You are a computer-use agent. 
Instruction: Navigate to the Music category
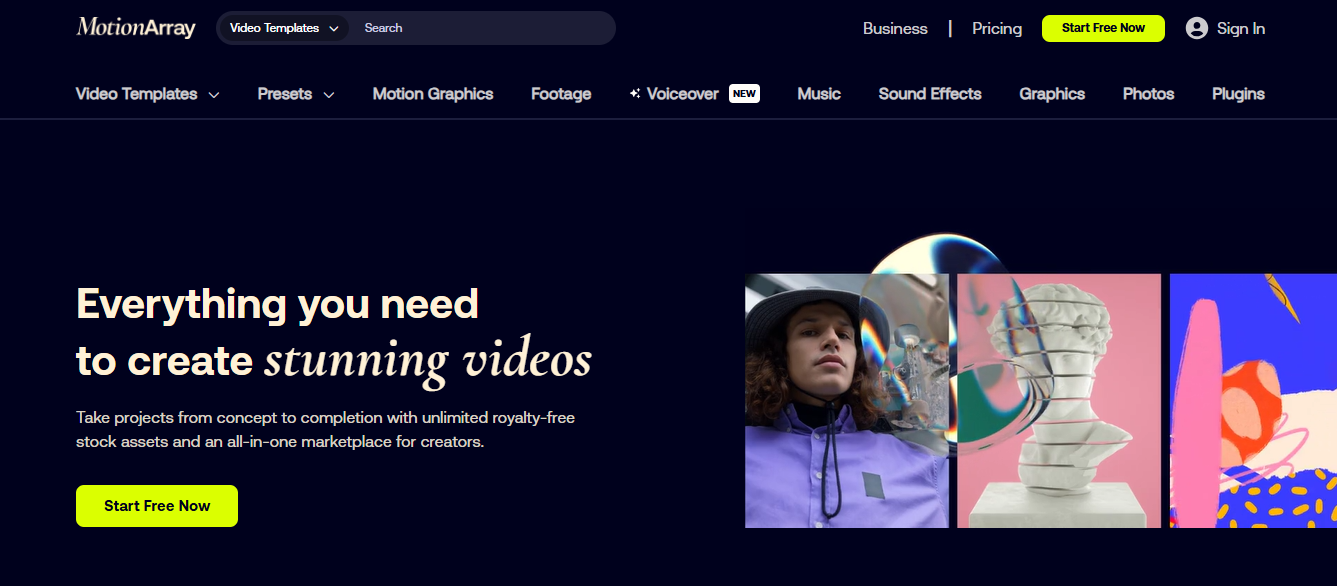point(818,93)
